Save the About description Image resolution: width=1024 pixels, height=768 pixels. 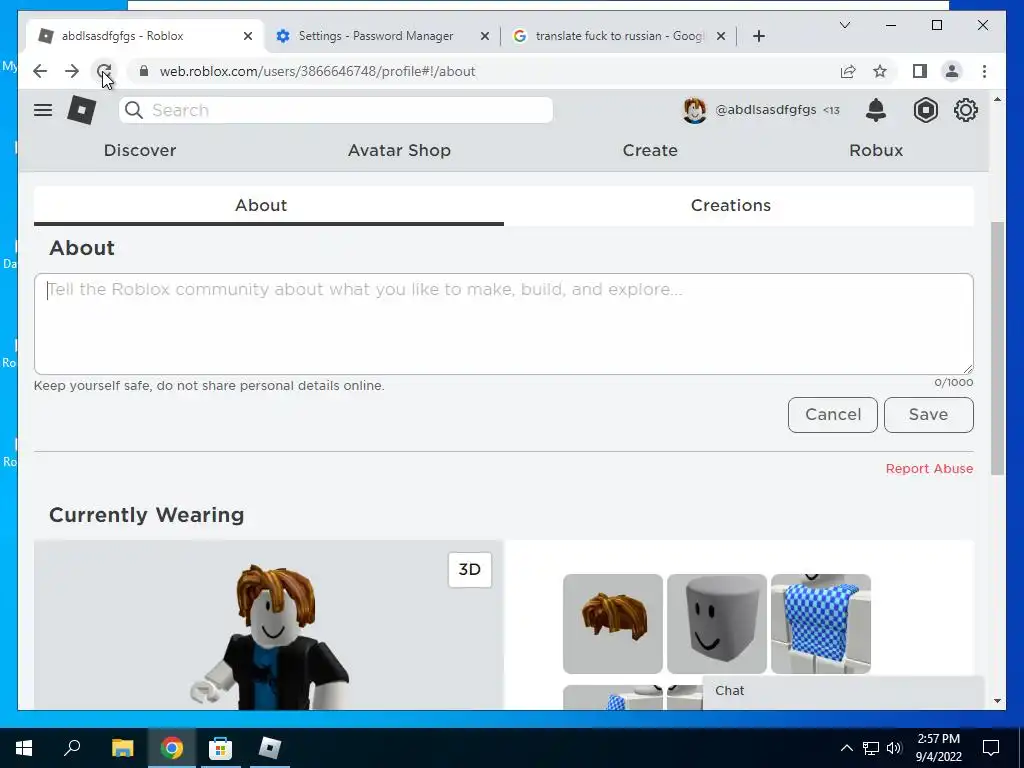(x=928, y=415)
